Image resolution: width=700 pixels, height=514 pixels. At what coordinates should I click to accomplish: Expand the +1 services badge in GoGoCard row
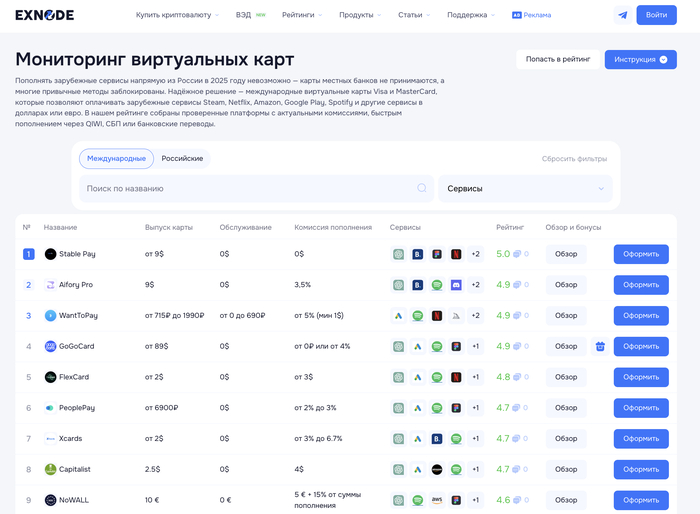tap(475, 347)
